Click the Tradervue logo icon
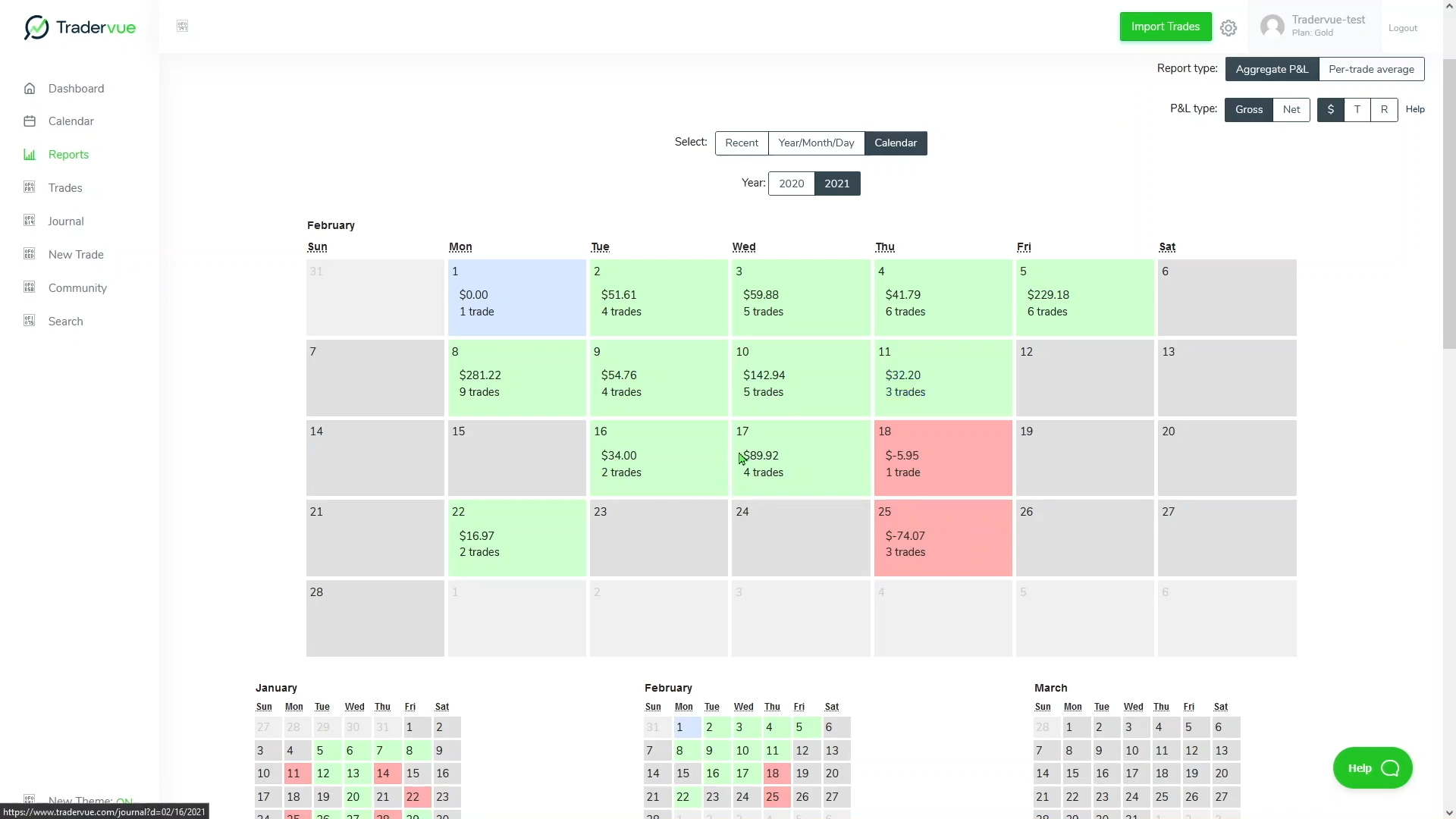This screenshot has width=1456, height=819. pos(36,27)
